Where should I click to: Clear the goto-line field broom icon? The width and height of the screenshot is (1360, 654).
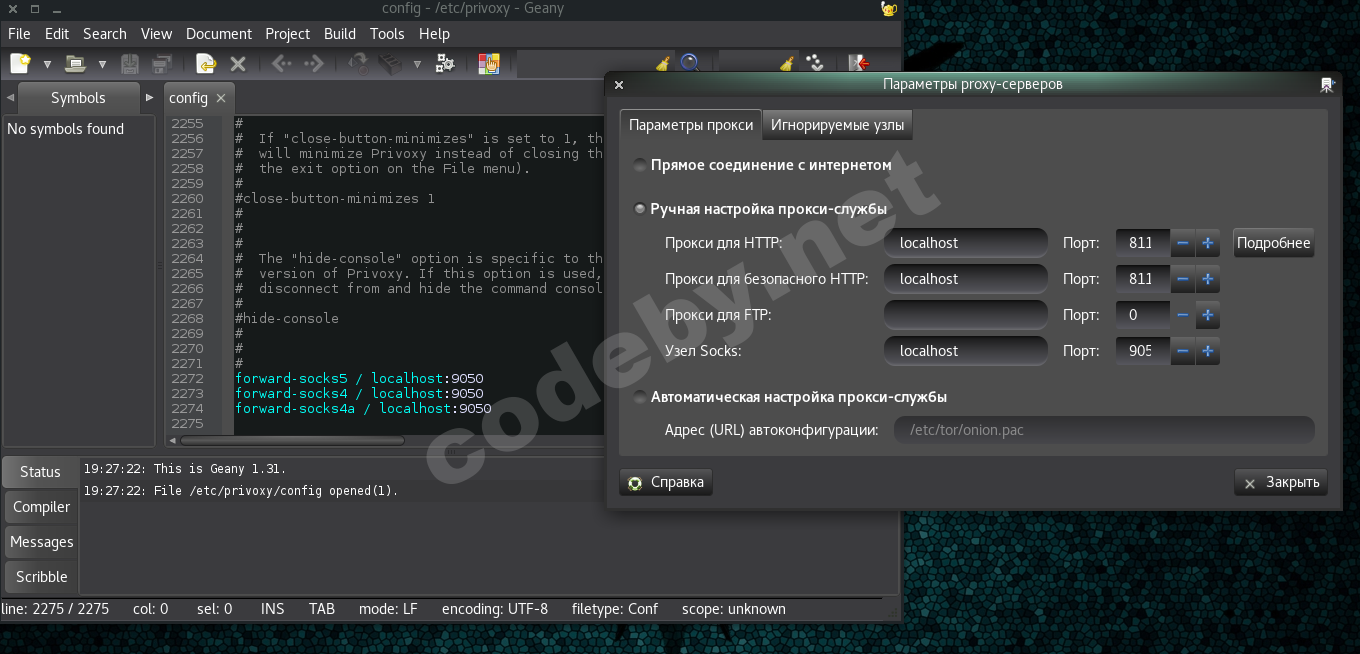click(x=787, y=64)
